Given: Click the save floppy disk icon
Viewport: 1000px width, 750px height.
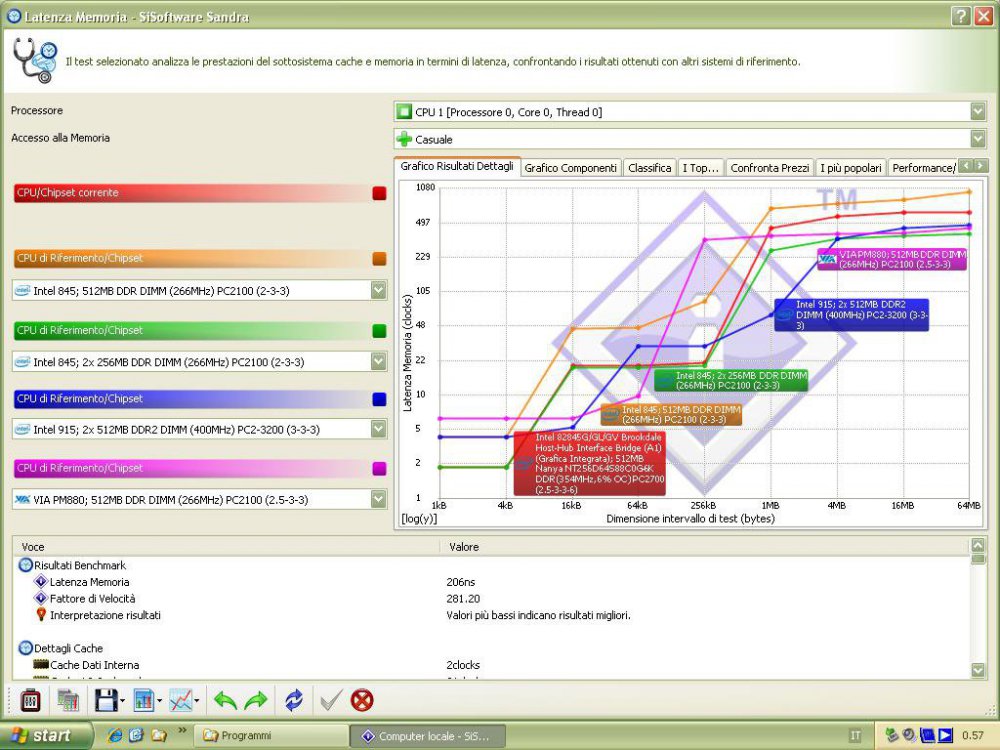Looking at the screenshot, I should pyautogui.click(x=105, y=700).
